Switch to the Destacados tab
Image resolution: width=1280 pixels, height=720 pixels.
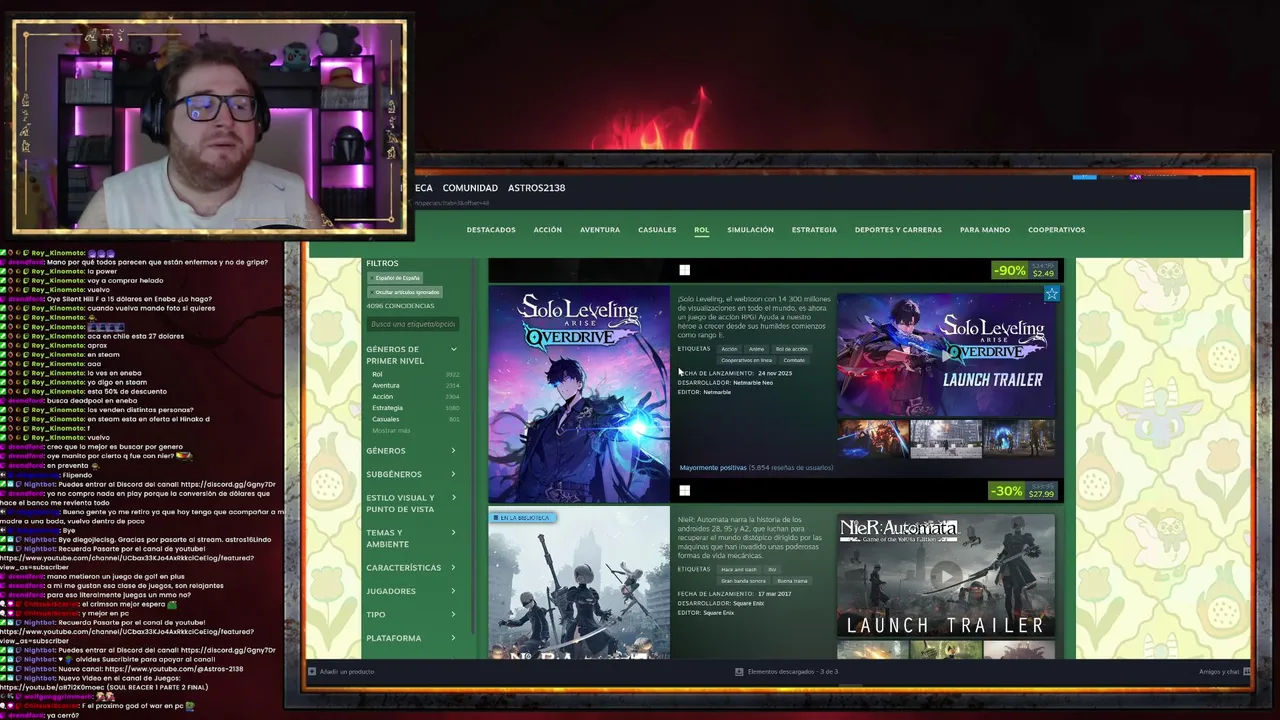point(491,230)
